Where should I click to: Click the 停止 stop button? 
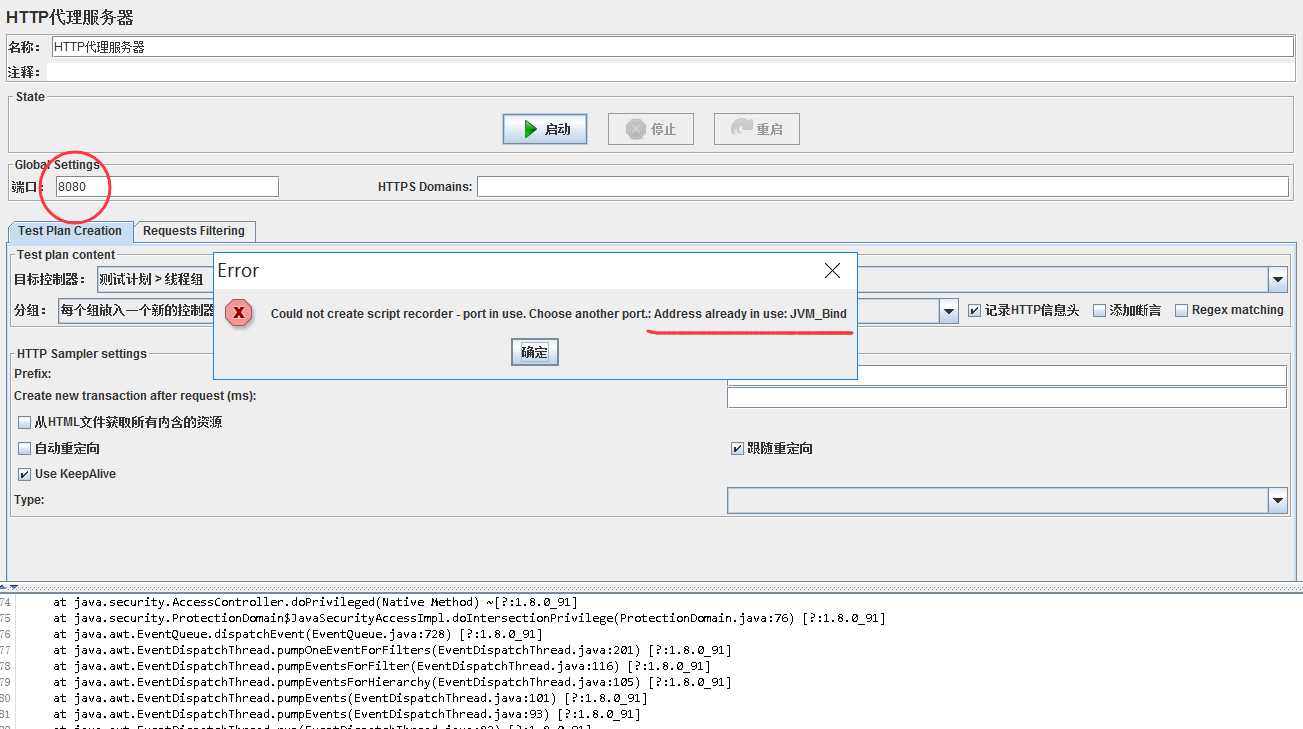click(650, 129)
